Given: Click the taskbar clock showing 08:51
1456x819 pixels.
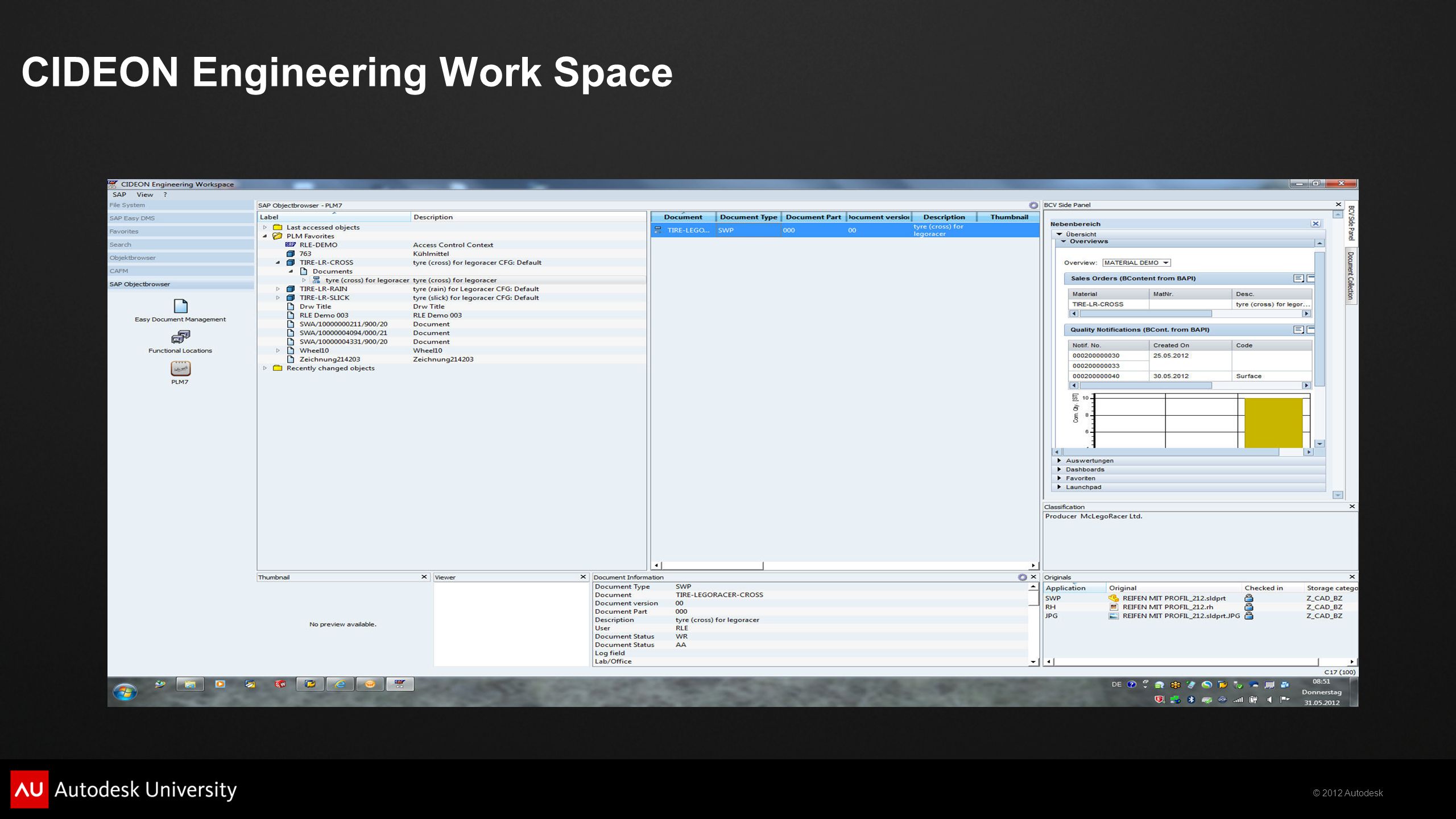Looking at the screenshot, I should click(x=1321, y=681).
